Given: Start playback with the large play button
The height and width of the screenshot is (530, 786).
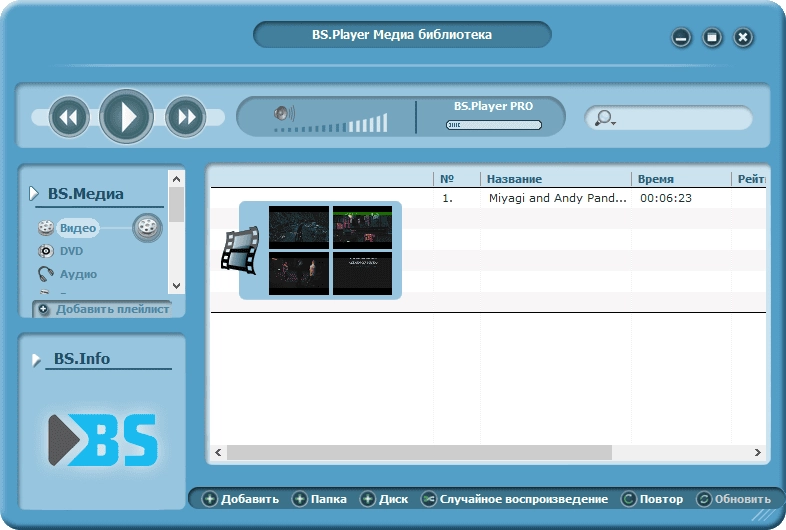Looking at the screenshot, I should [126, 116].
